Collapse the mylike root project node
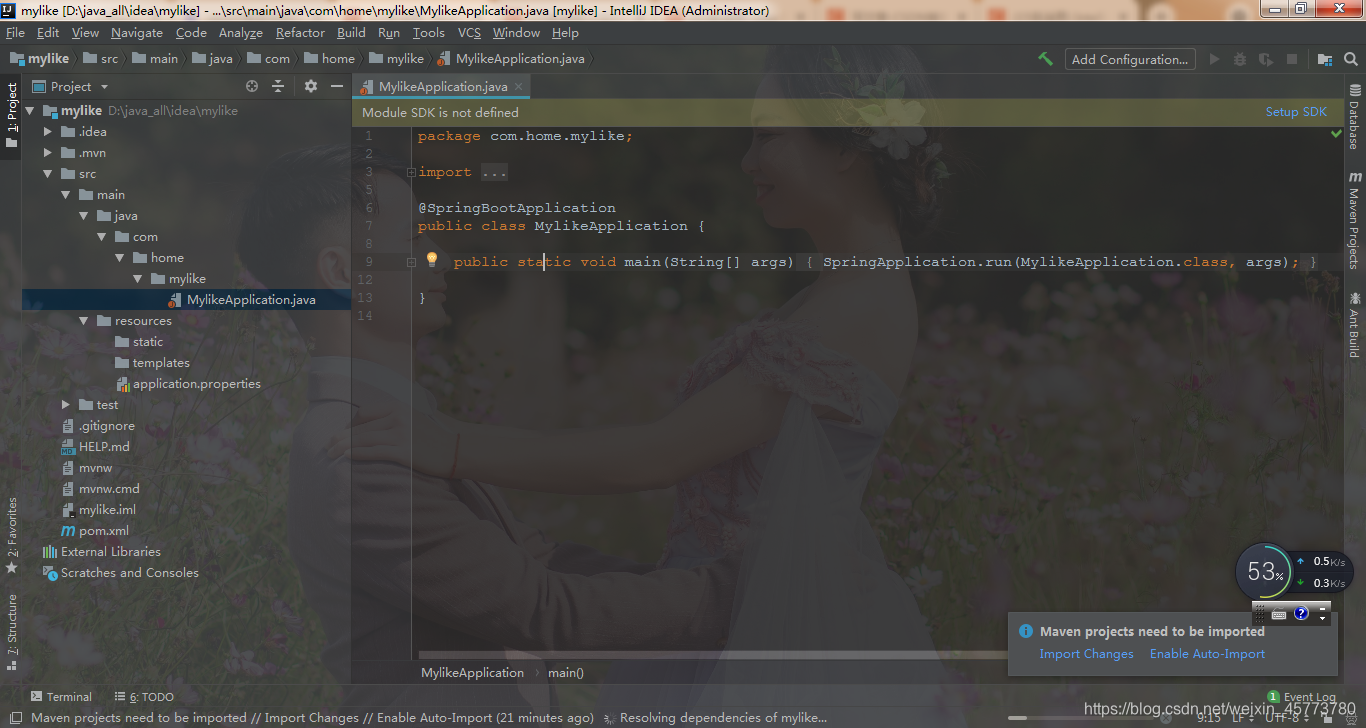1366x728 pixels. pyautogui.click(x=30, y=110)
